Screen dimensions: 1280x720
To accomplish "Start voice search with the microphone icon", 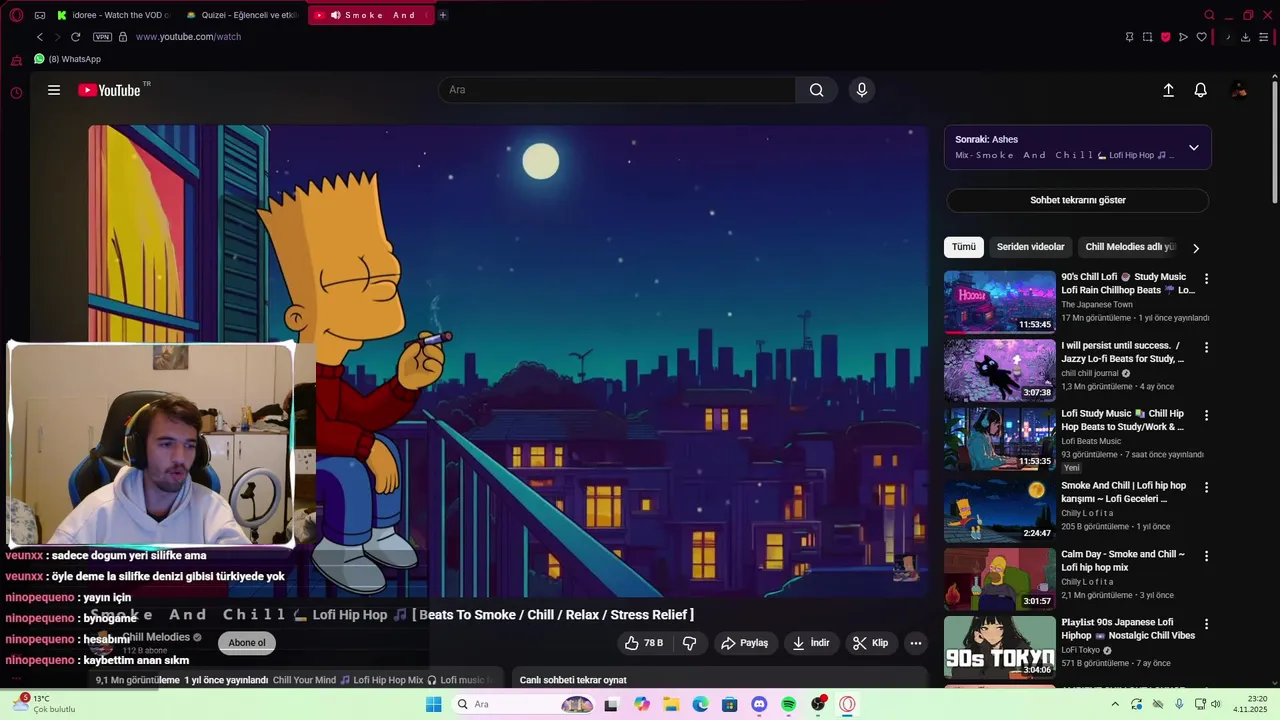I will (862, 90).
